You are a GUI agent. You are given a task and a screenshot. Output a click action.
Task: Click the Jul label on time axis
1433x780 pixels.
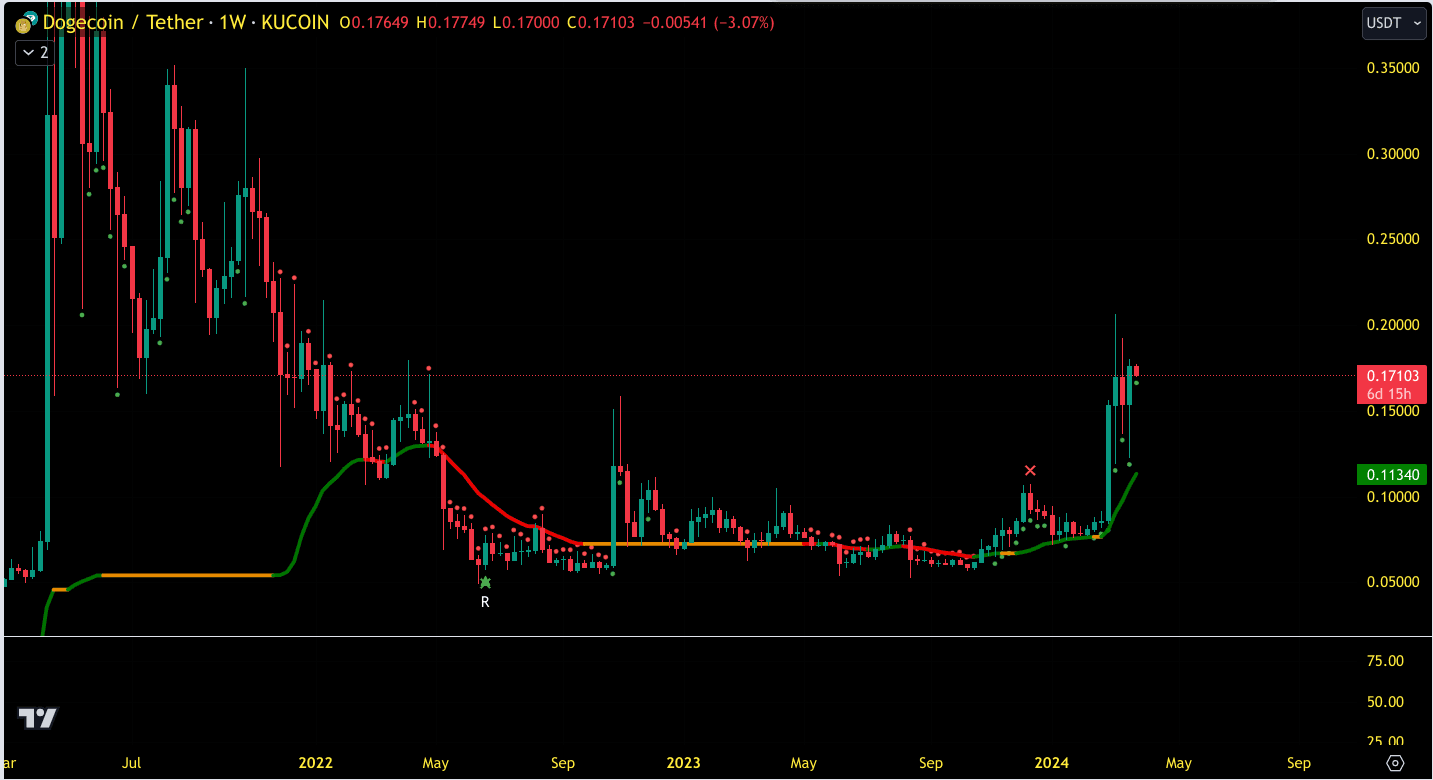pos(131,763)
